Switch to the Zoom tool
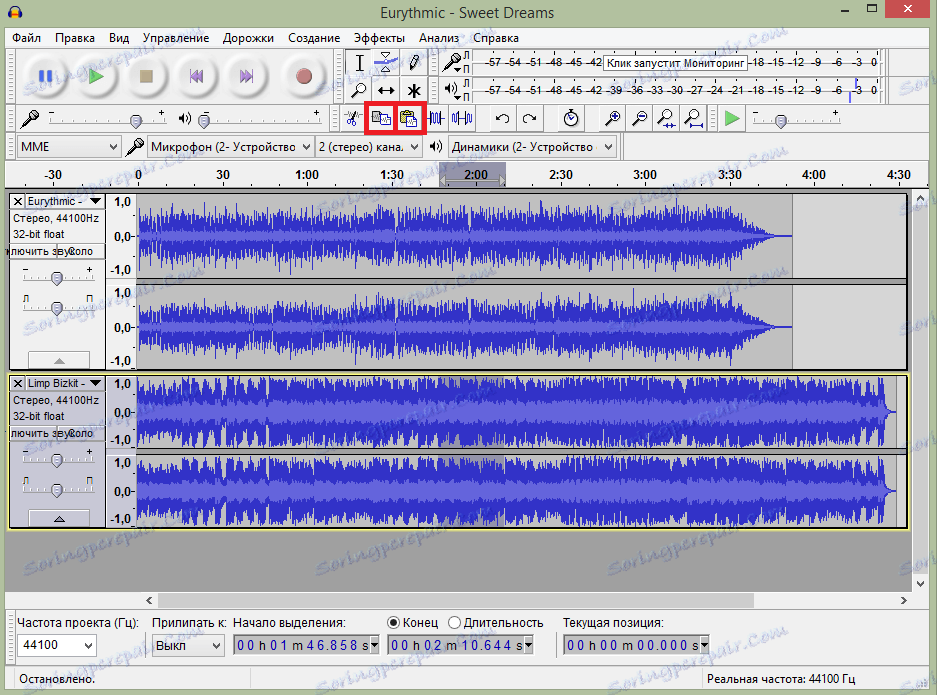The image size is (937, 695). point(360,90)
